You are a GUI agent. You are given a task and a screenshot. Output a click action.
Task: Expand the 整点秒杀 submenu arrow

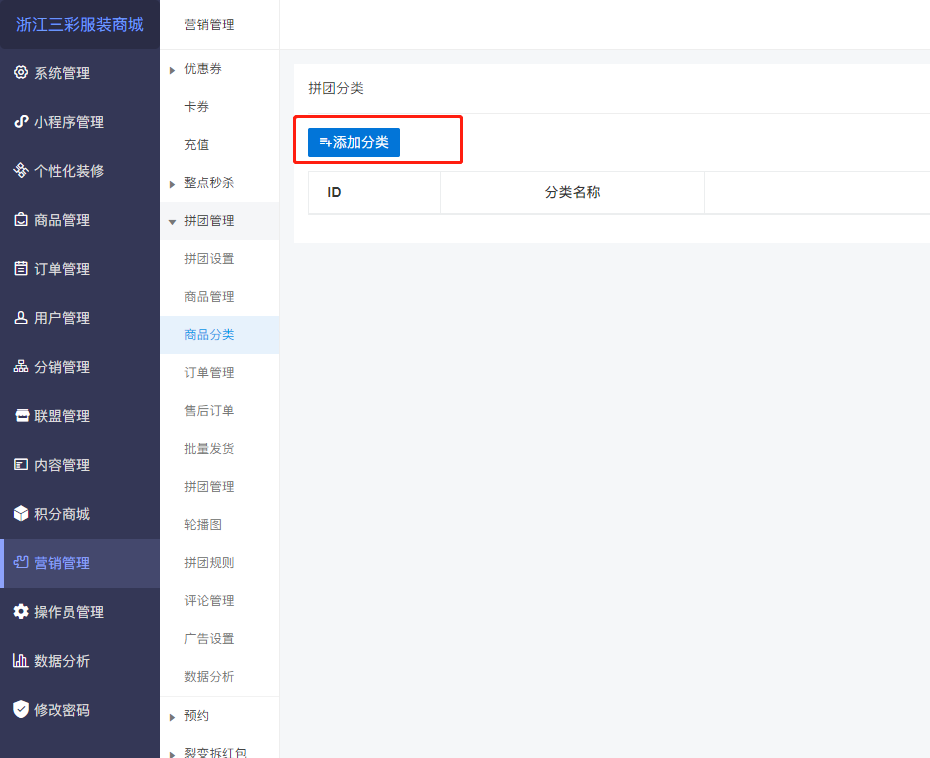pyautogui.click(x=172, y=184)
